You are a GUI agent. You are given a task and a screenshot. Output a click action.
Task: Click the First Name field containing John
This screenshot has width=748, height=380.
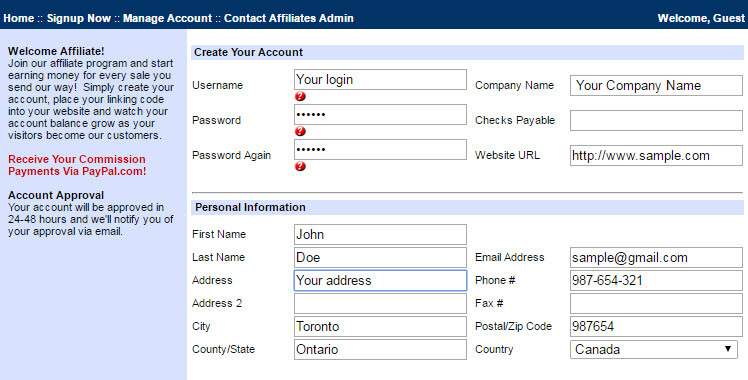pos(380,235)
